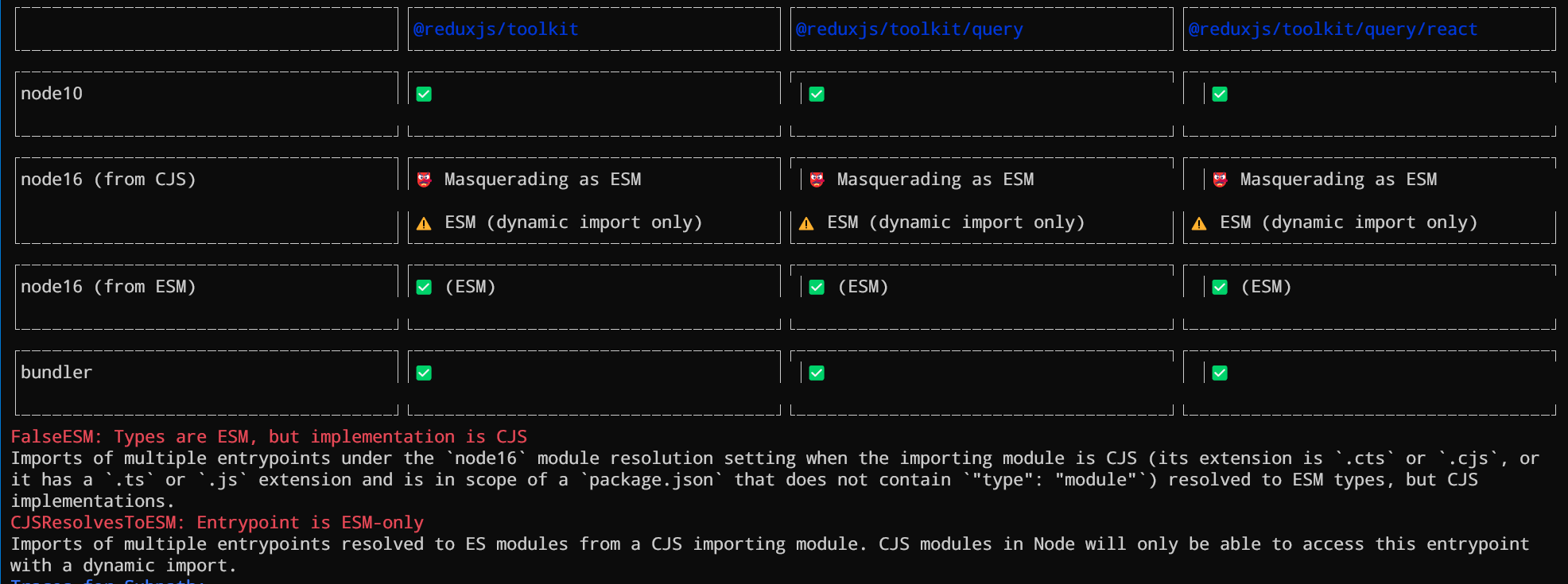1568x584 pixels.
Task: Click green check in bundler row under toolkit/query
Action: click(x=817, y=373)
